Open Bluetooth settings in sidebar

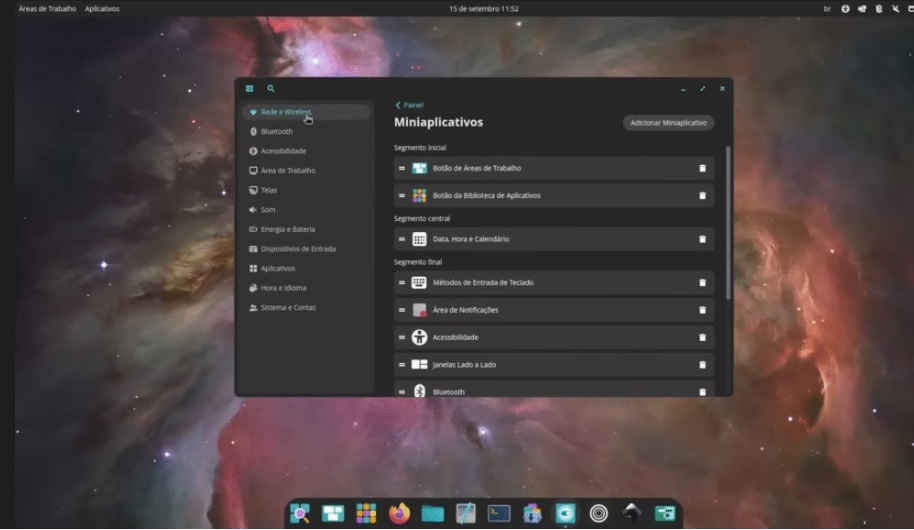coord(276,132)
